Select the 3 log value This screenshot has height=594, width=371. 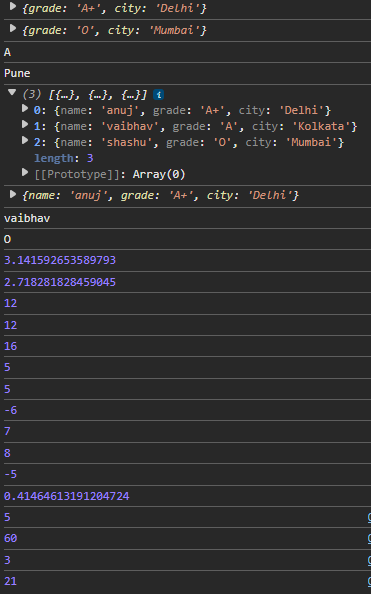(7, 560)
